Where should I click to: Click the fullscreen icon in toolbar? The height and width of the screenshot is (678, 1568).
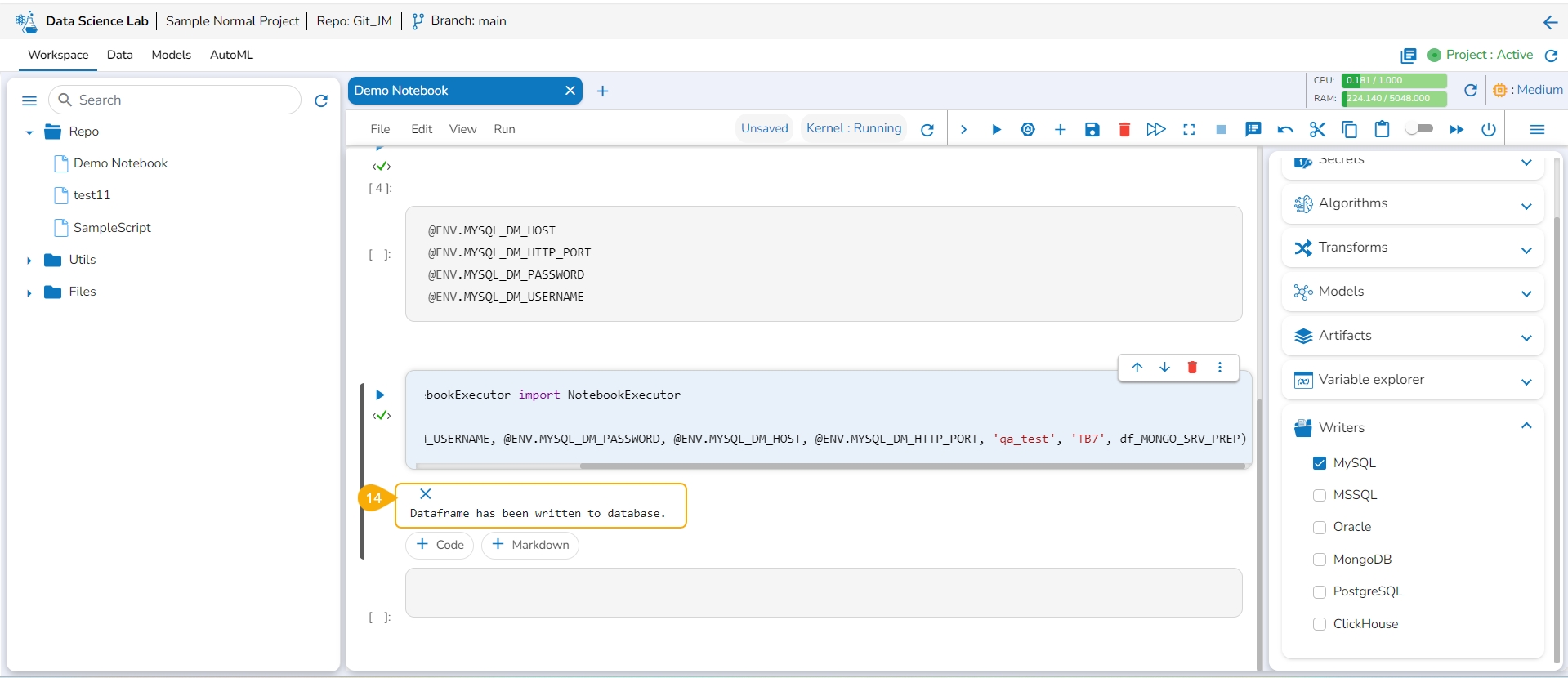(1189, 130)
